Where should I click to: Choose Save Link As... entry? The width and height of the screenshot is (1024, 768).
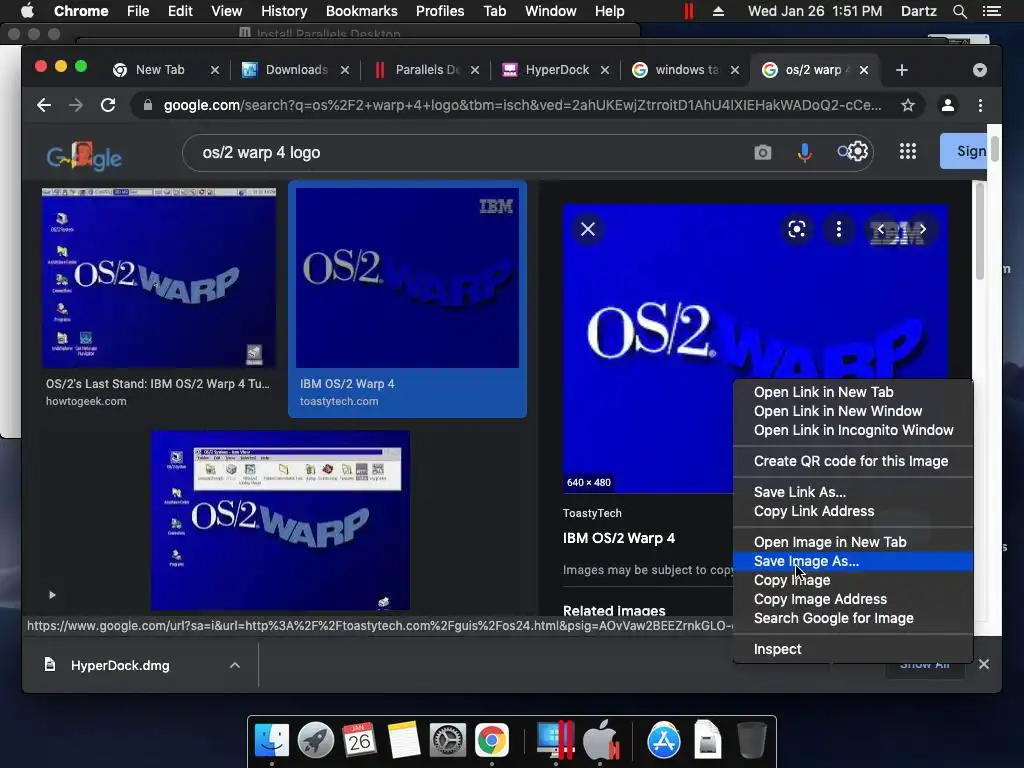coord(853,492)
